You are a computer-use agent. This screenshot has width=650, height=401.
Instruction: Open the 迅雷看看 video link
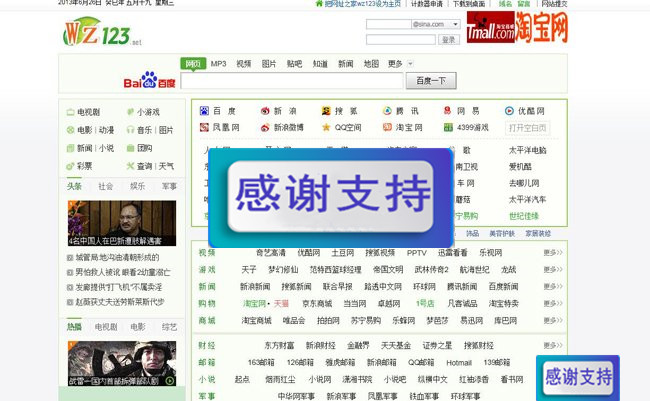[453, 253]
